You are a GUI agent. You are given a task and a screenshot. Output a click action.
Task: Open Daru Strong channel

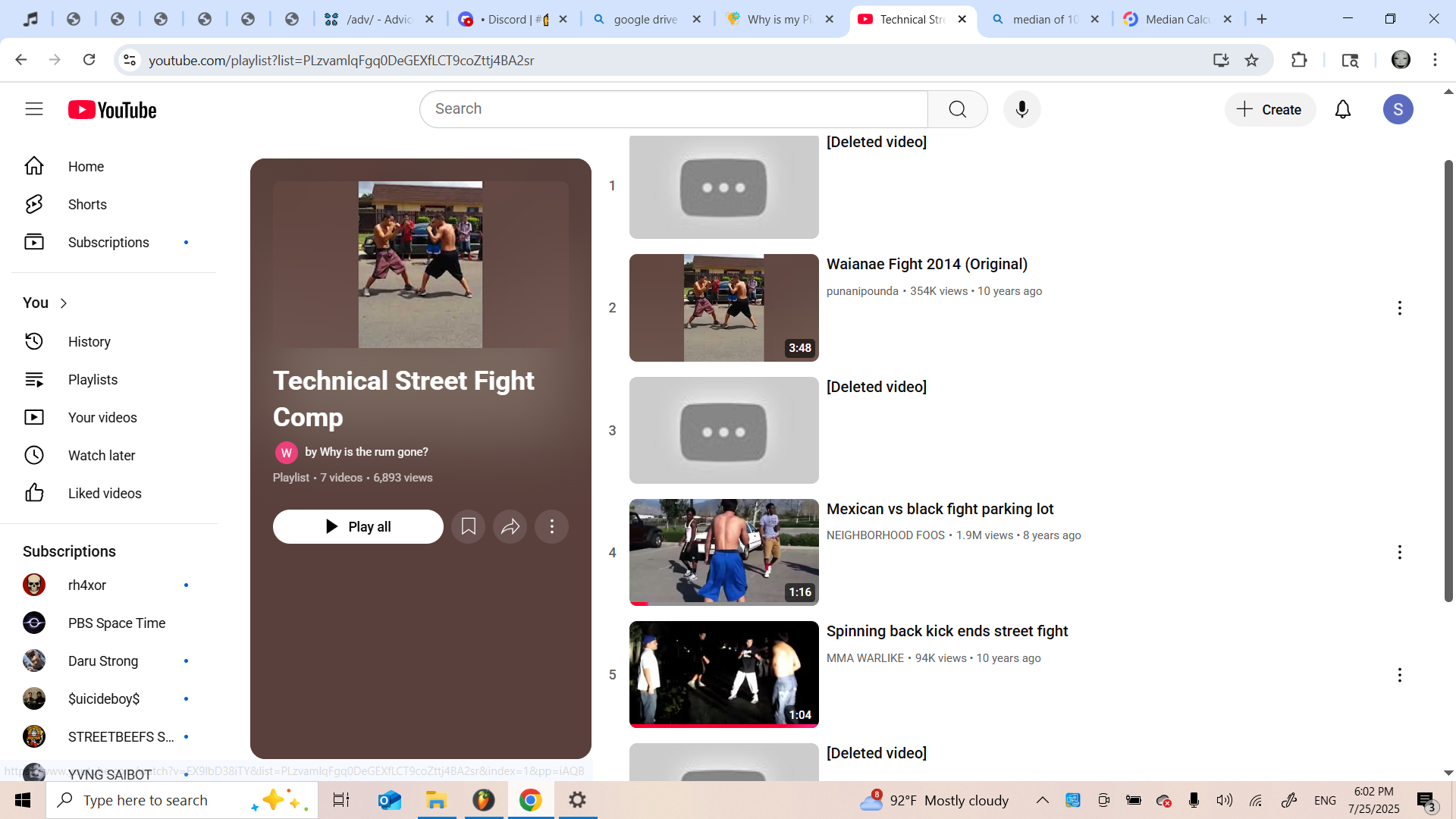(114, 661)
